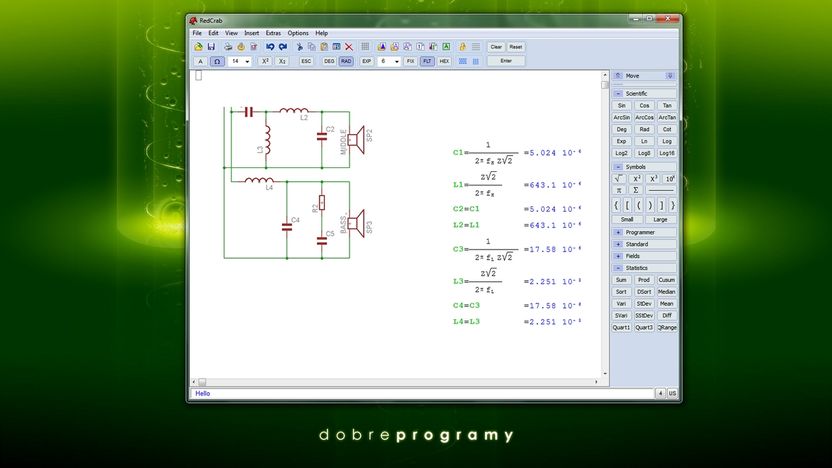Open the Options menu
This screenshot has width=832, height=468.
pos(298,33)
